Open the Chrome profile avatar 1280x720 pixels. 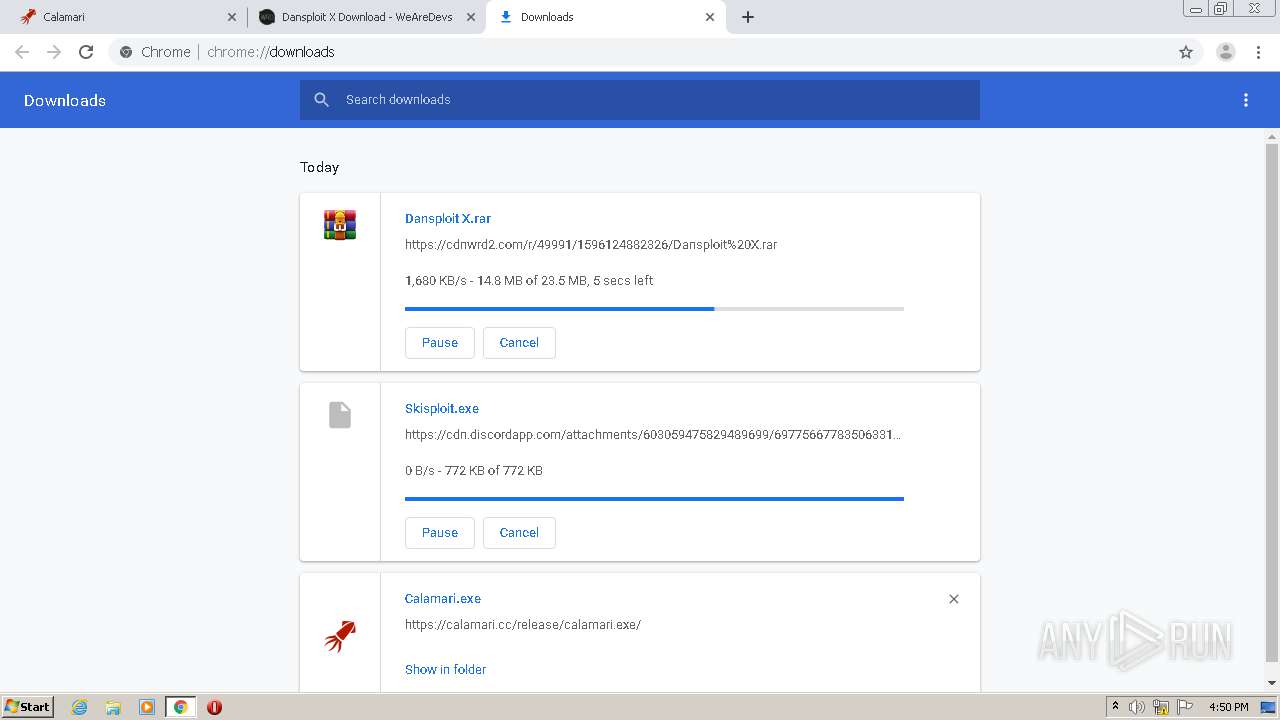[x=1226, y=52]
